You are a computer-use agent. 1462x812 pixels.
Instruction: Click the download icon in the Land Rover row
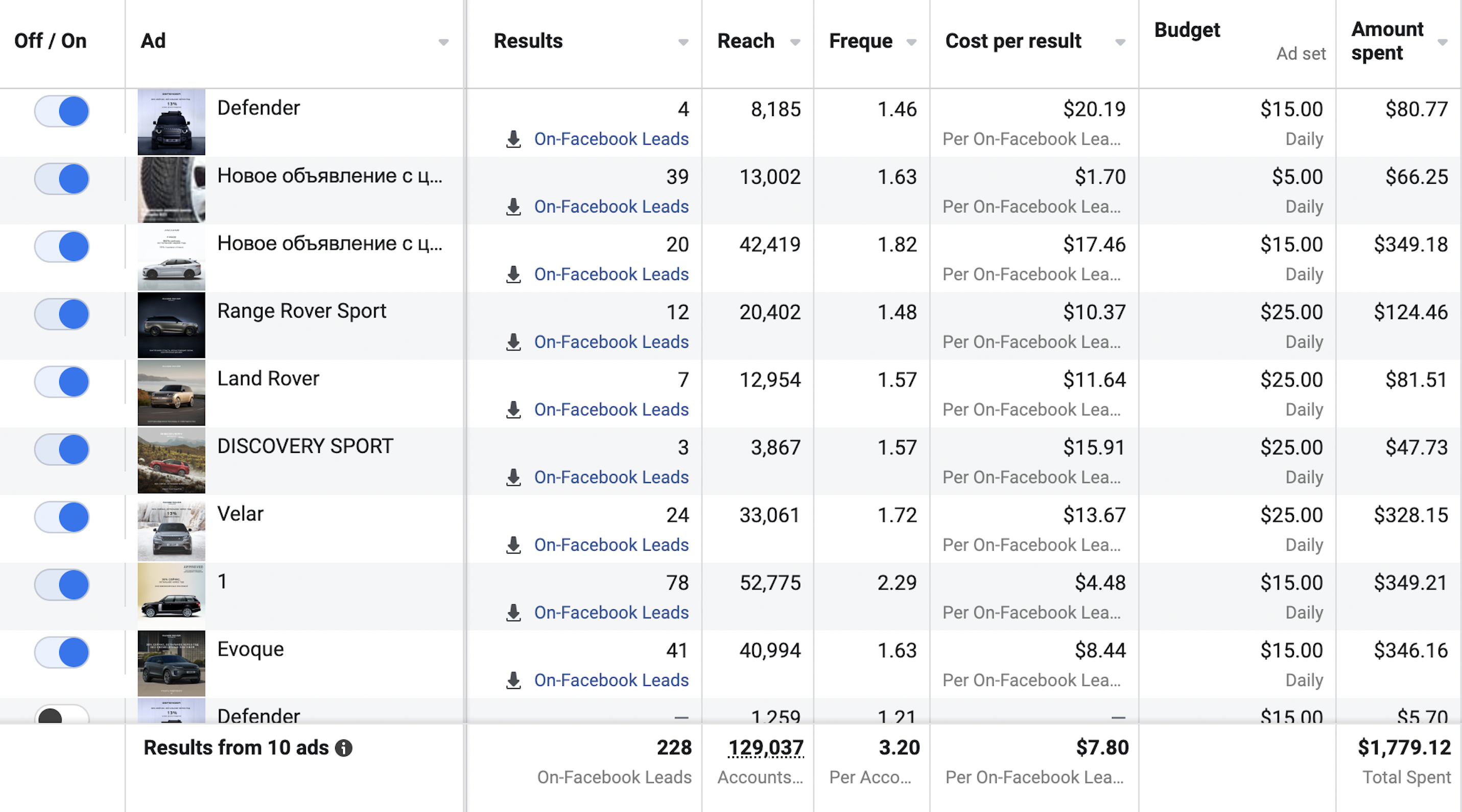(x=513, y=409)
